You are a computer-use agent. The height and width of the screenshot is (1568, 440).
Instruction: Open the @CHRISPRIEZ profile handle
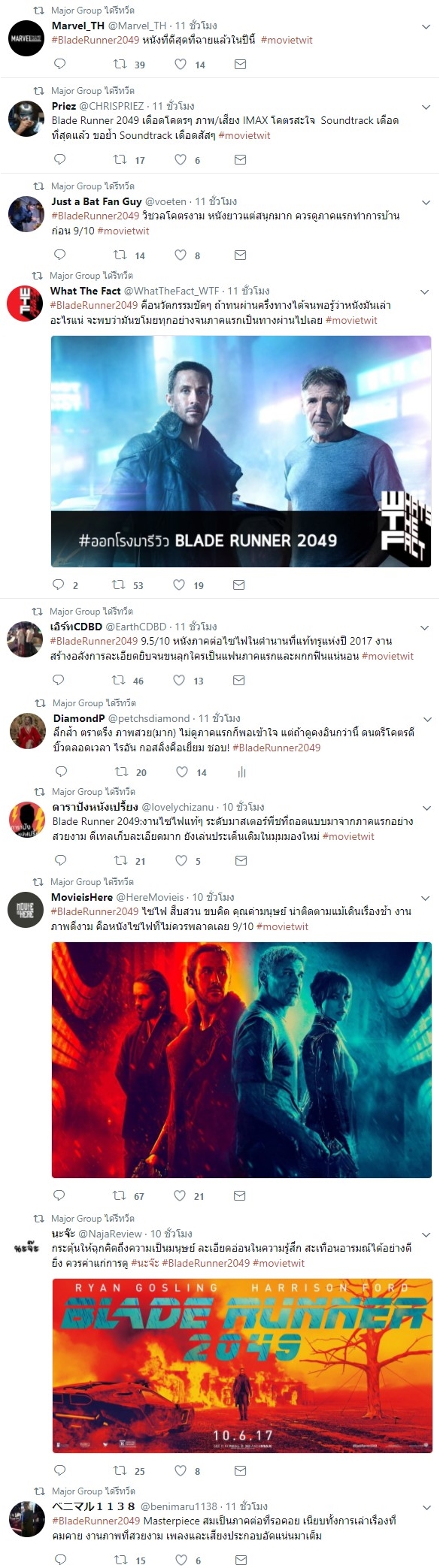click(111, 106)
